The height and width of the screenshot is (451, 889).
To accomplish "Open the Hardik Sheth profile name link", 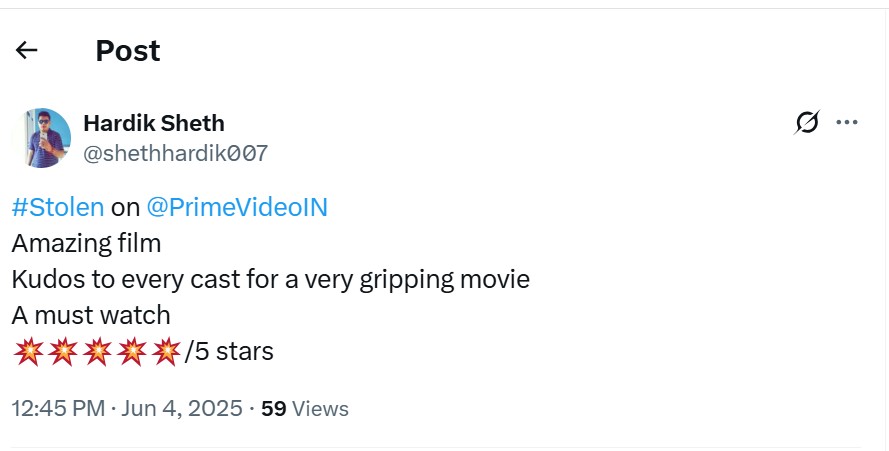I will click(153, 123).
